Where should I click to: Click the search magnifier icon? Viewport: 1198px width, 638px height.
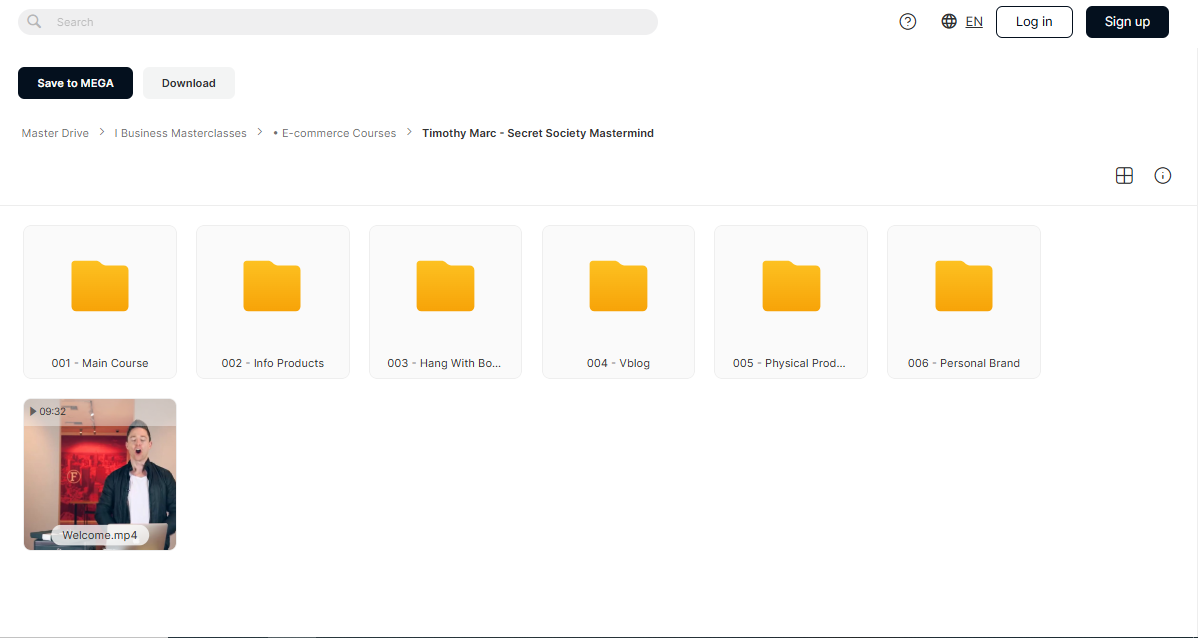click(34, 21)
